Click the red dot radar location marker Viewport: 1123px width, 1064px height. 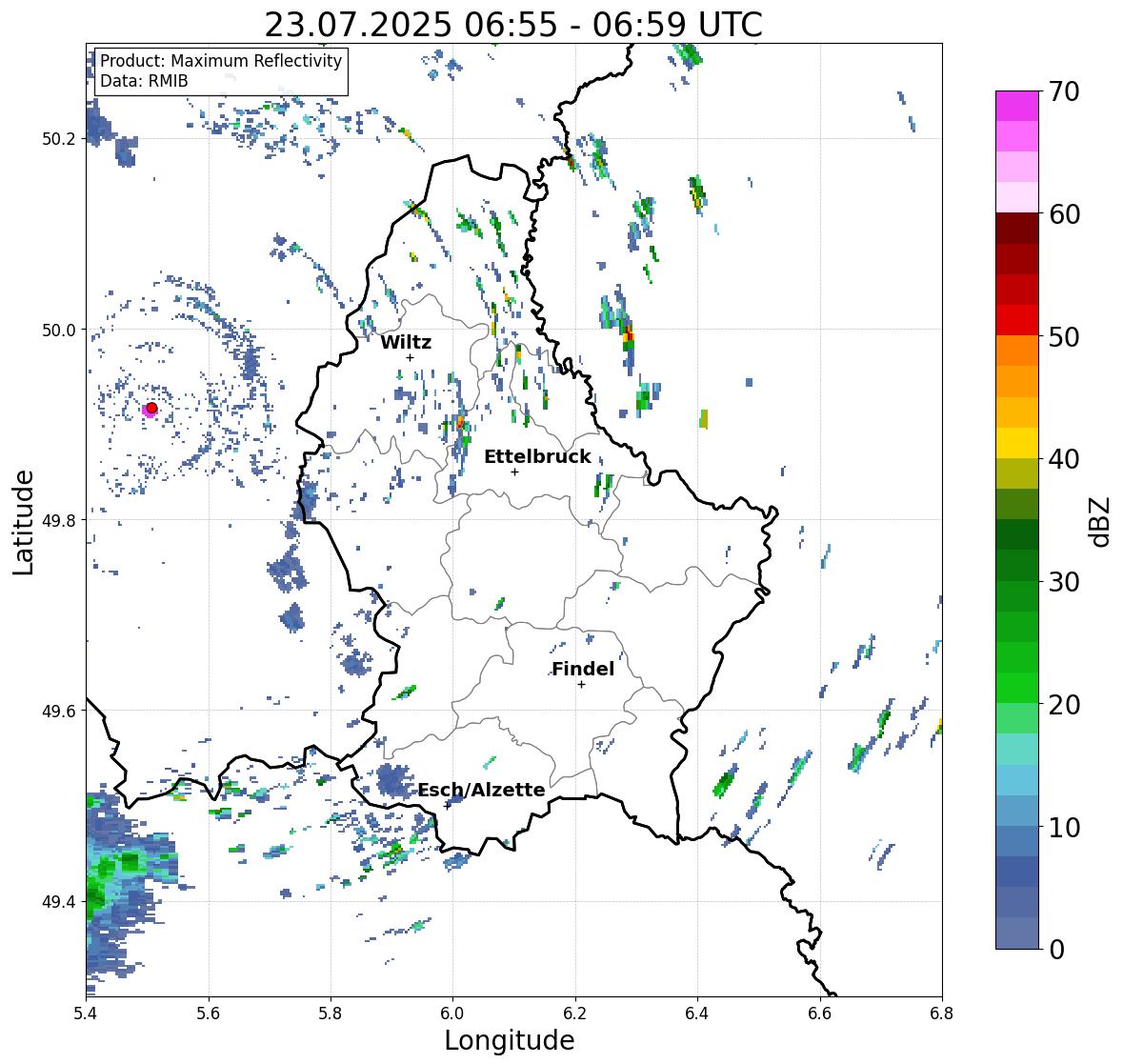tap(151, 408)
